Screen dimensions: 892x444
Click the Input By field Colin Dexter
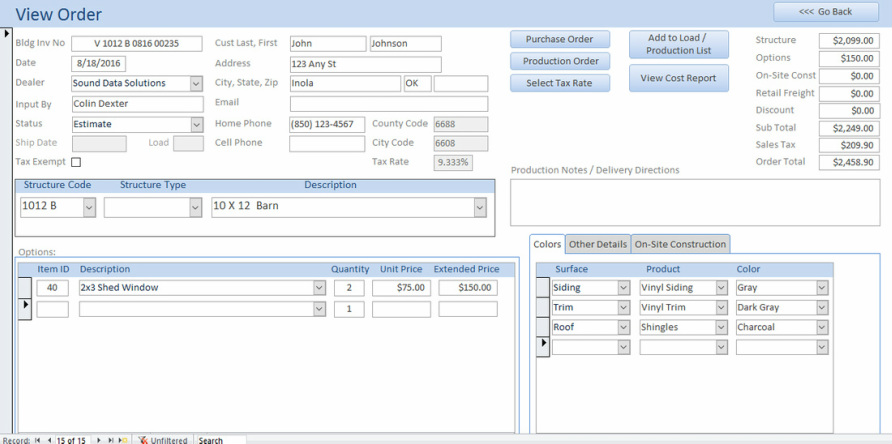point(138,104)
